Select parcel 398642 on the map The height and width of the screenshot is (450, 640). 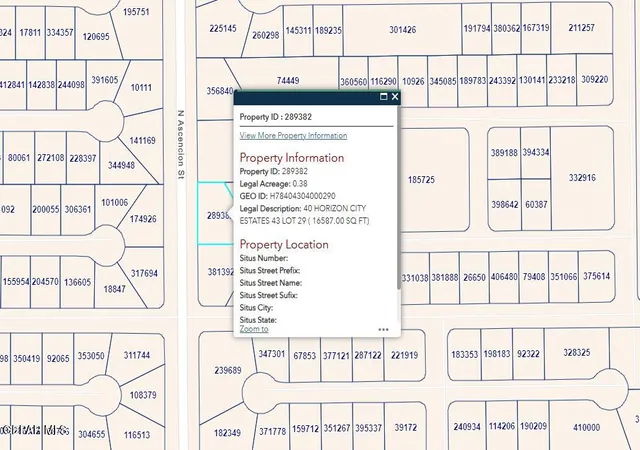[x=505, y=204]
